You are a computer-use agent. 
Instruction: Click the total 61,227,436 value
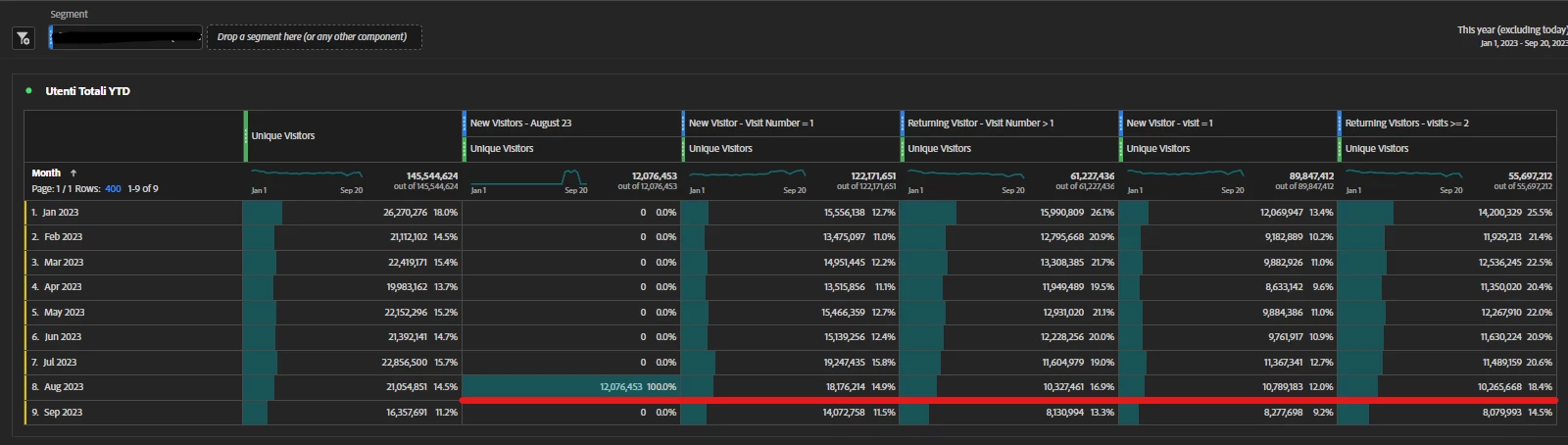pos(1091,175)
